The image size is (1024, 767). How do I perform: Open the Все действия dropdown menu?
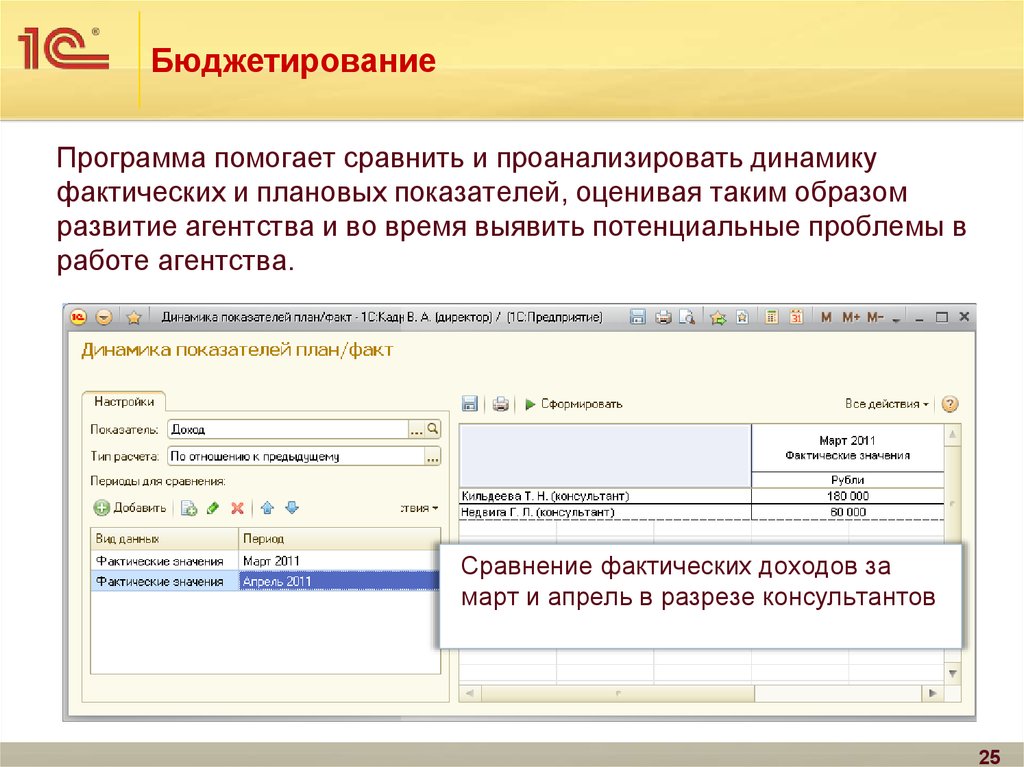point(886,404)
